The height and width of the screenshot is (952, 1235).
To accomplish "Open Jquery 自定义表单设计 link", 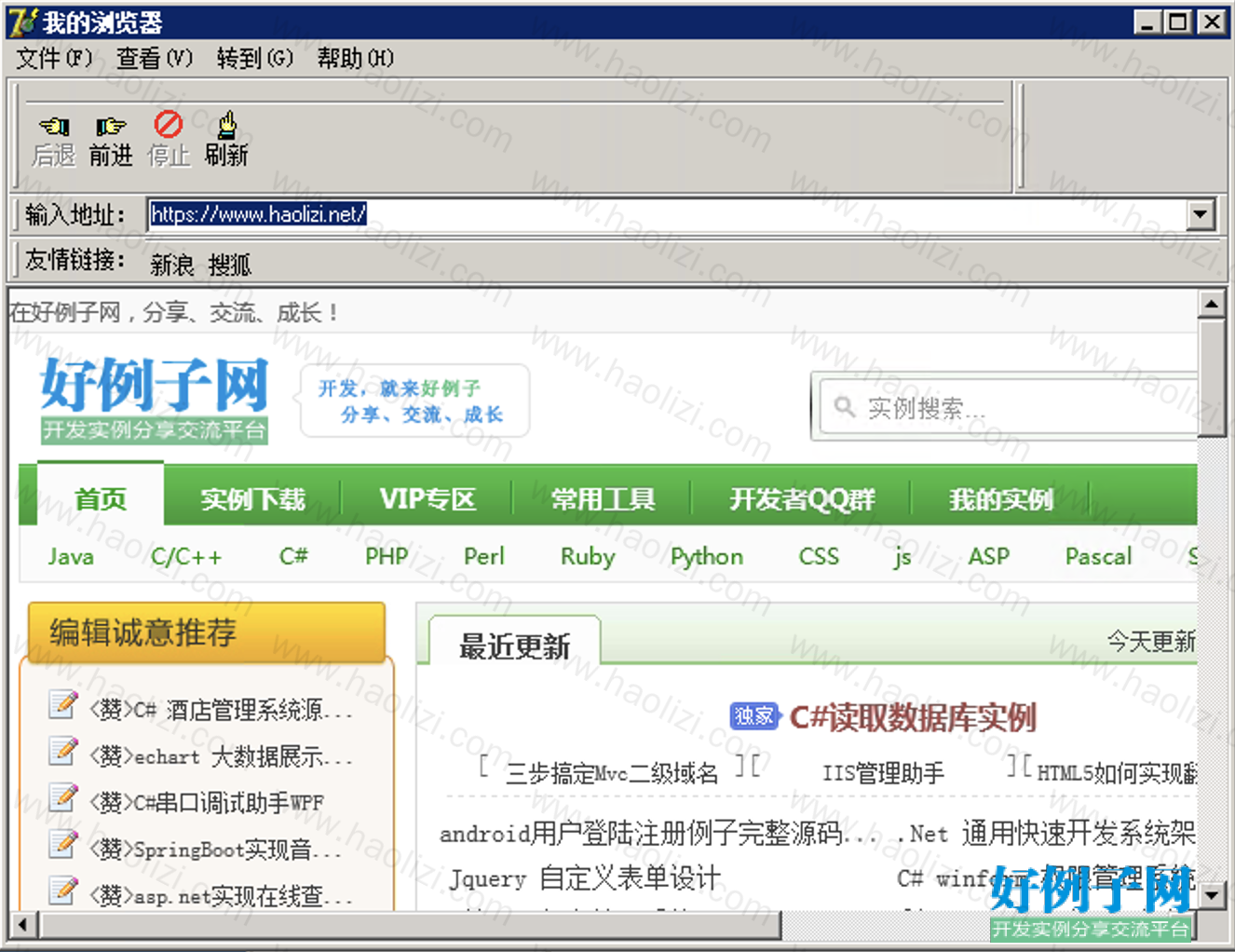I will pos(585,878).
